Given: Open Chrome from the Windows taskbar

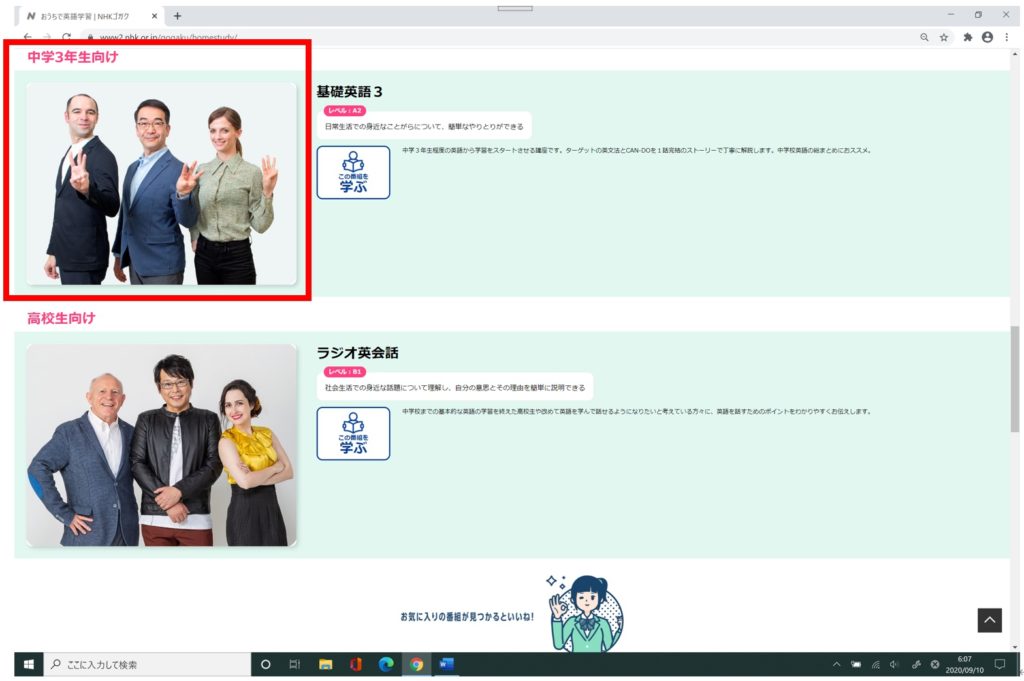Looking at the screenshot, I should (x=414, y=665).
